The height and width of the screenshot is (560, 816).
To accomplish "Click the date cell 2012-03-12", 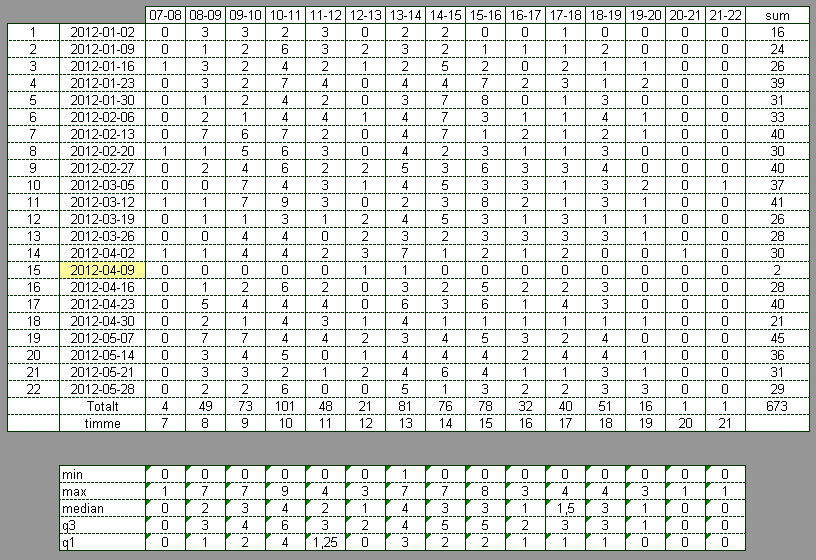I will pos(103,202).
